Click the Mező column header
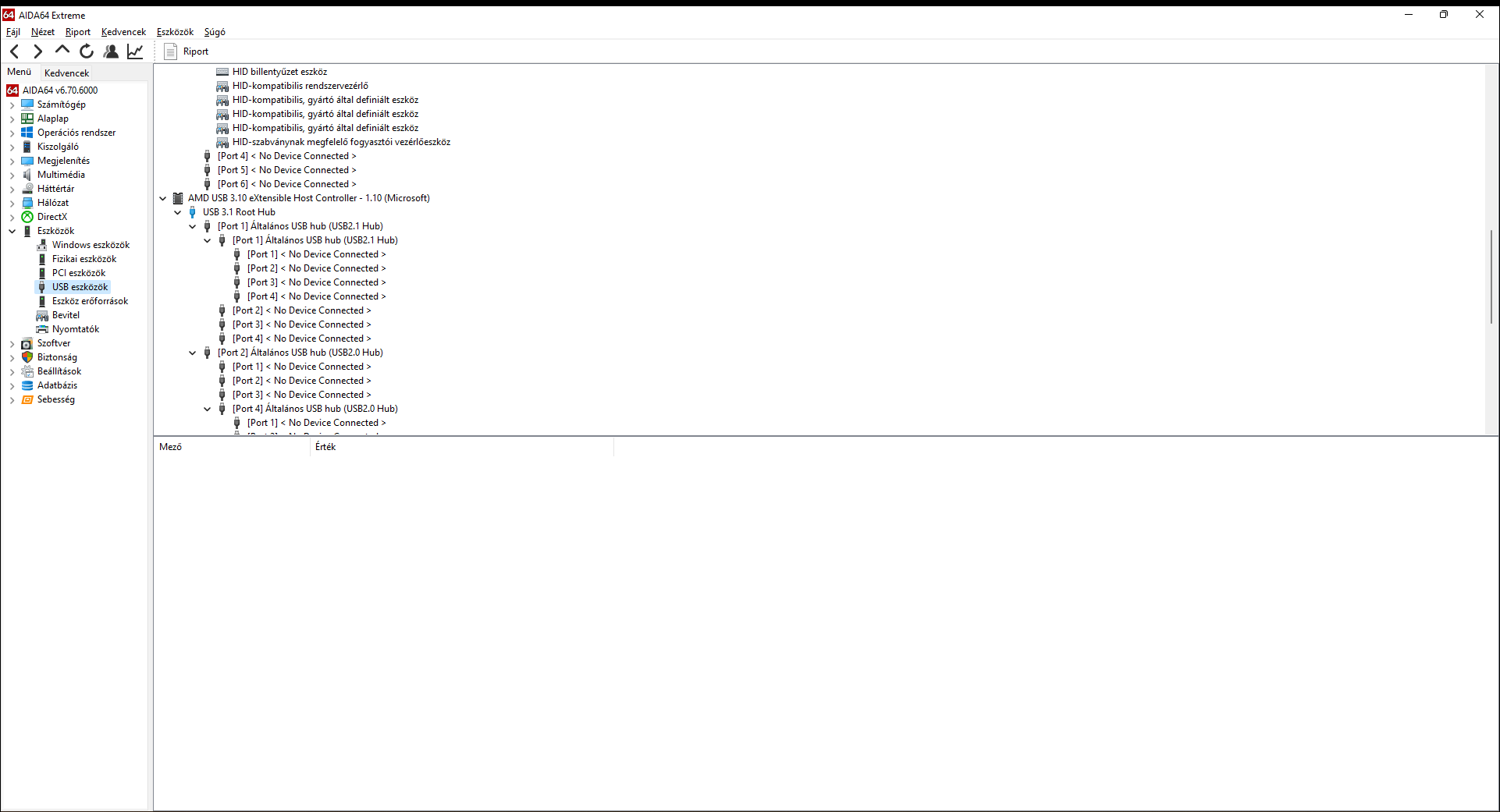This screenshot has width=1500, height=812. 233,447
